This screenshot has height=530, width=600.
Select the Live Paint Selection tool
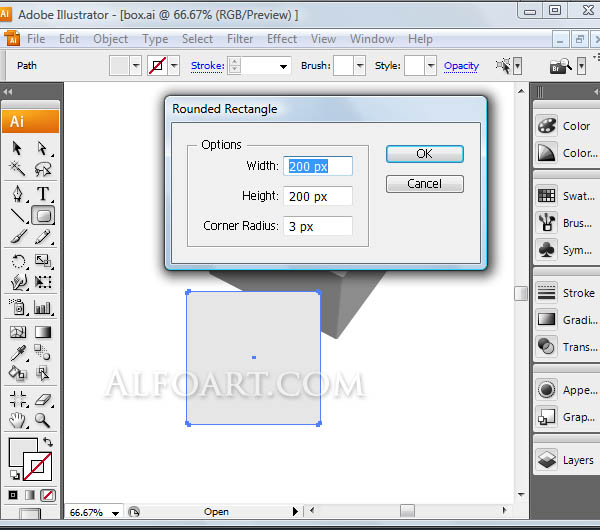(42, 373)
